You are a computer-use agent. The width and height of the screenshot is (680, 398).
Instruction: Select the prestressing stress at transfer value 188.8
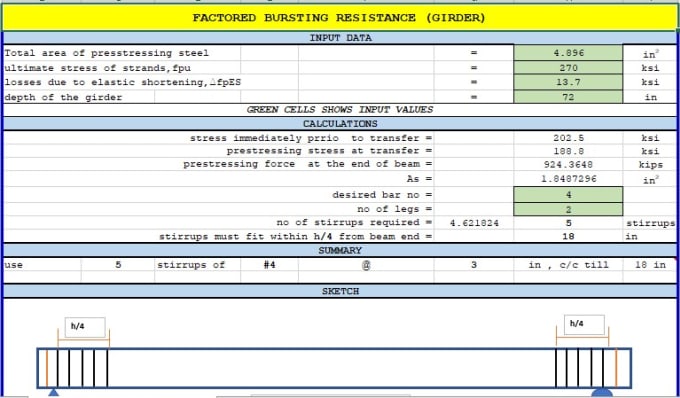568,151
